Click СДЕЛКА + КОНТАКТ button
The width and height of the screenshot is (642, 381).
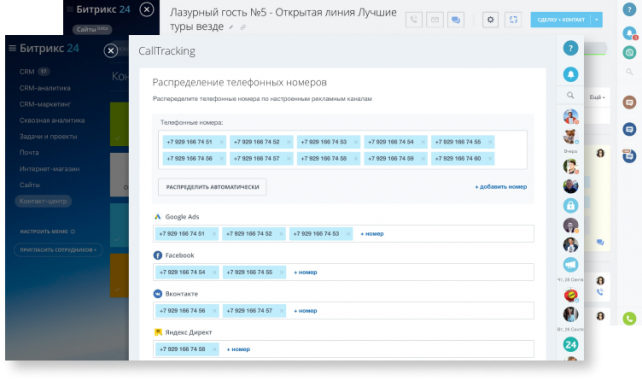coord(561,20)
